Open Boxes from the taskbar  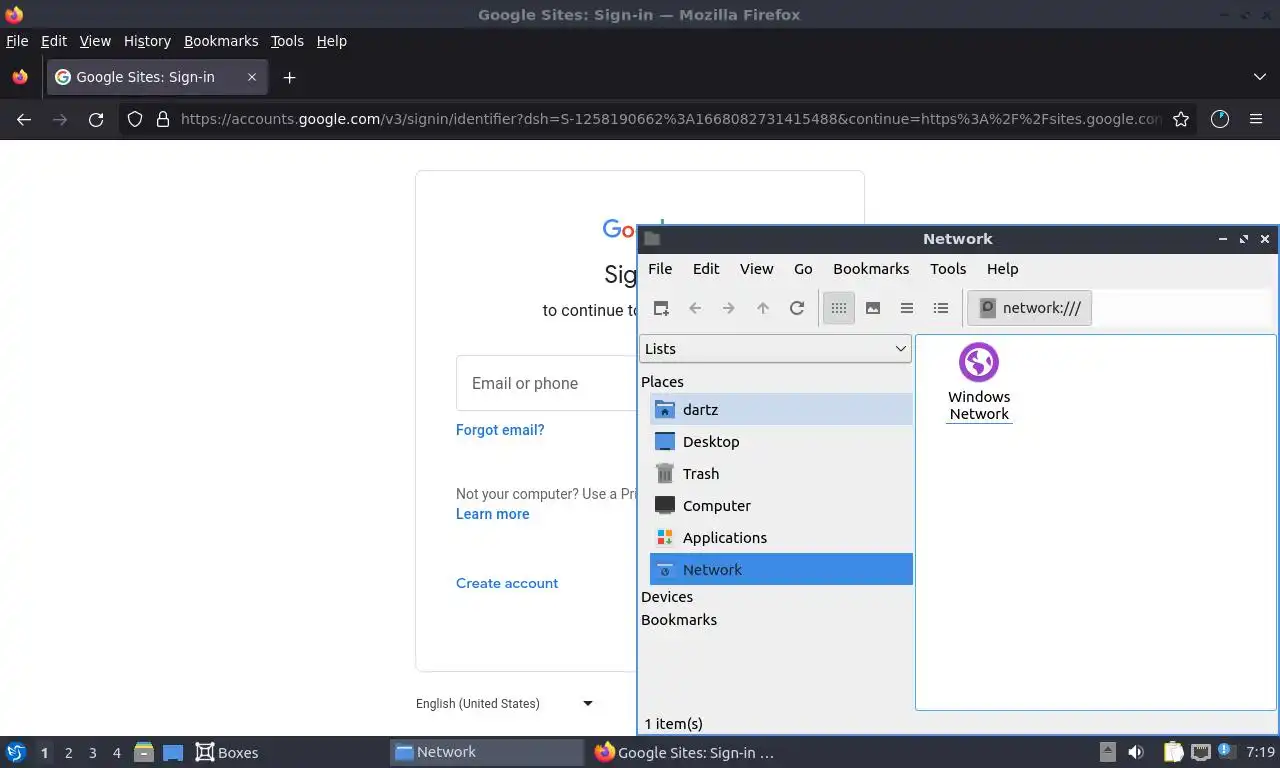[x=227, y=752]
